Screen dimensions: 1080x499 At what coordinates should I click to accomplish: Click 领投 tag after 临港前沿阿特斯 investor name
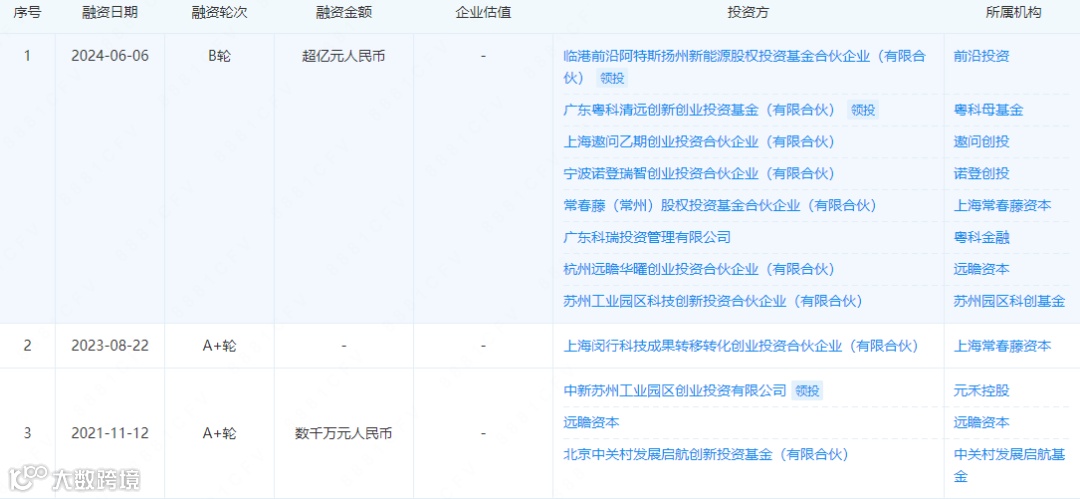612,78
